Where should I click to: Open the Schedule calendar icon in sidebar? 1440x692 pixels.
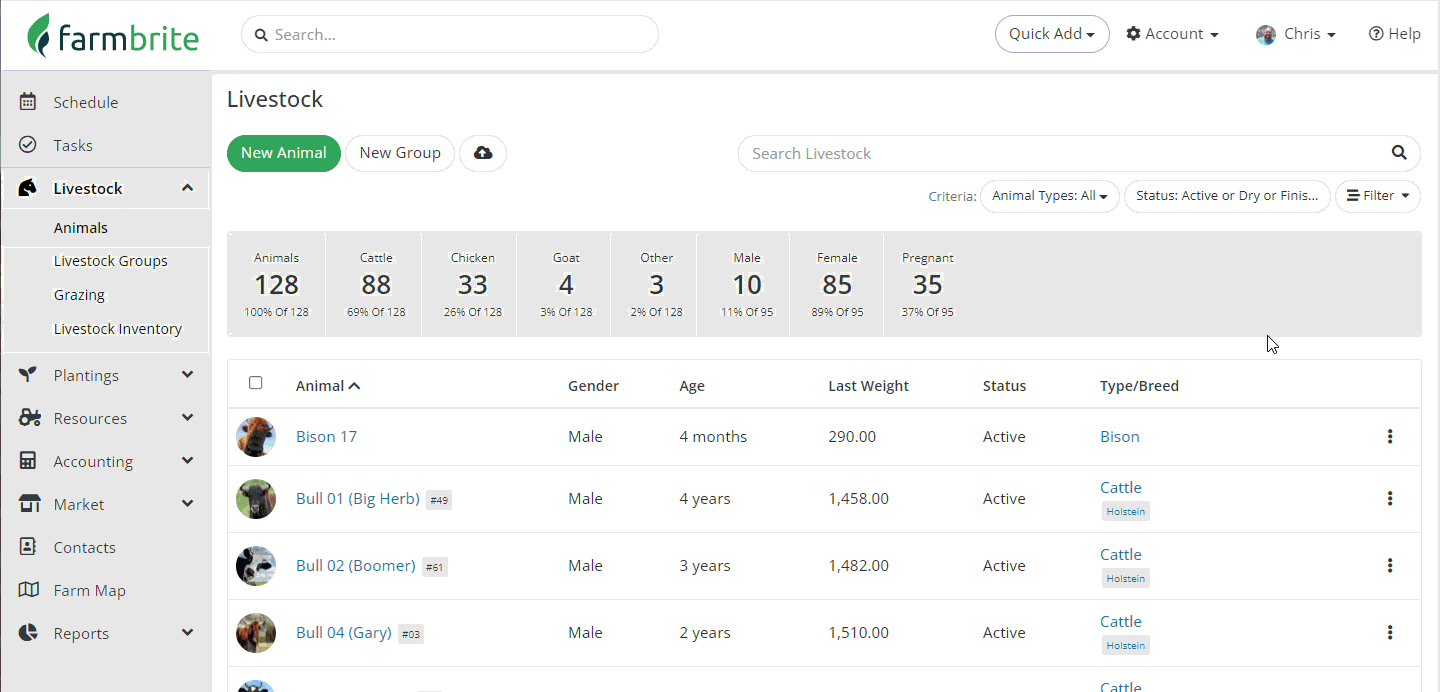click(28, 102)
